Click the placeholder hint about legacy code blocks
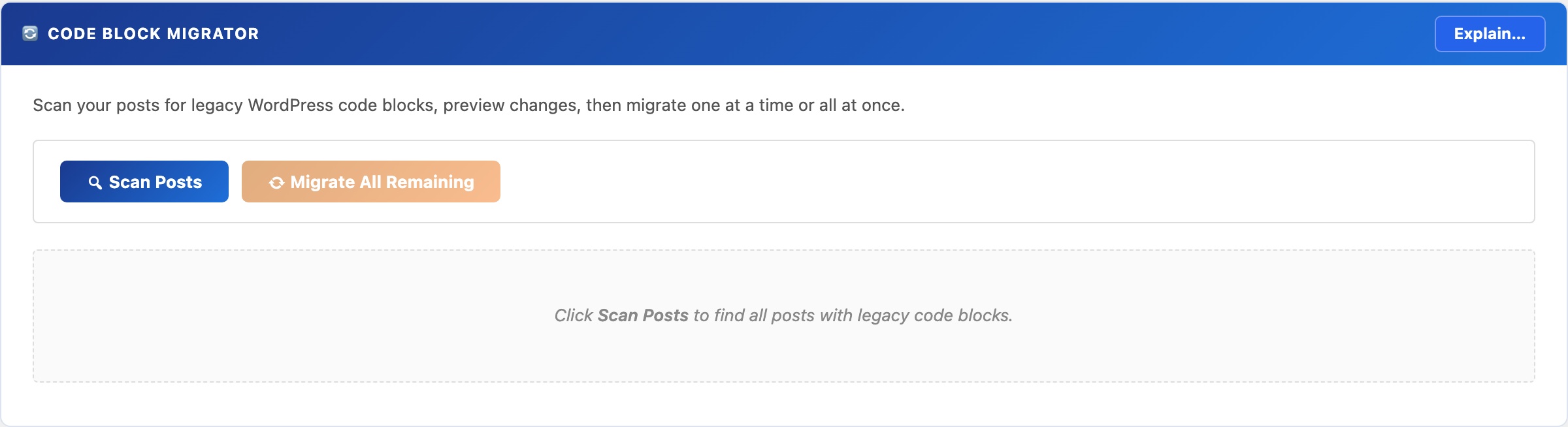The height and width of the screenshot is (427, 1568). pos(784,316)
